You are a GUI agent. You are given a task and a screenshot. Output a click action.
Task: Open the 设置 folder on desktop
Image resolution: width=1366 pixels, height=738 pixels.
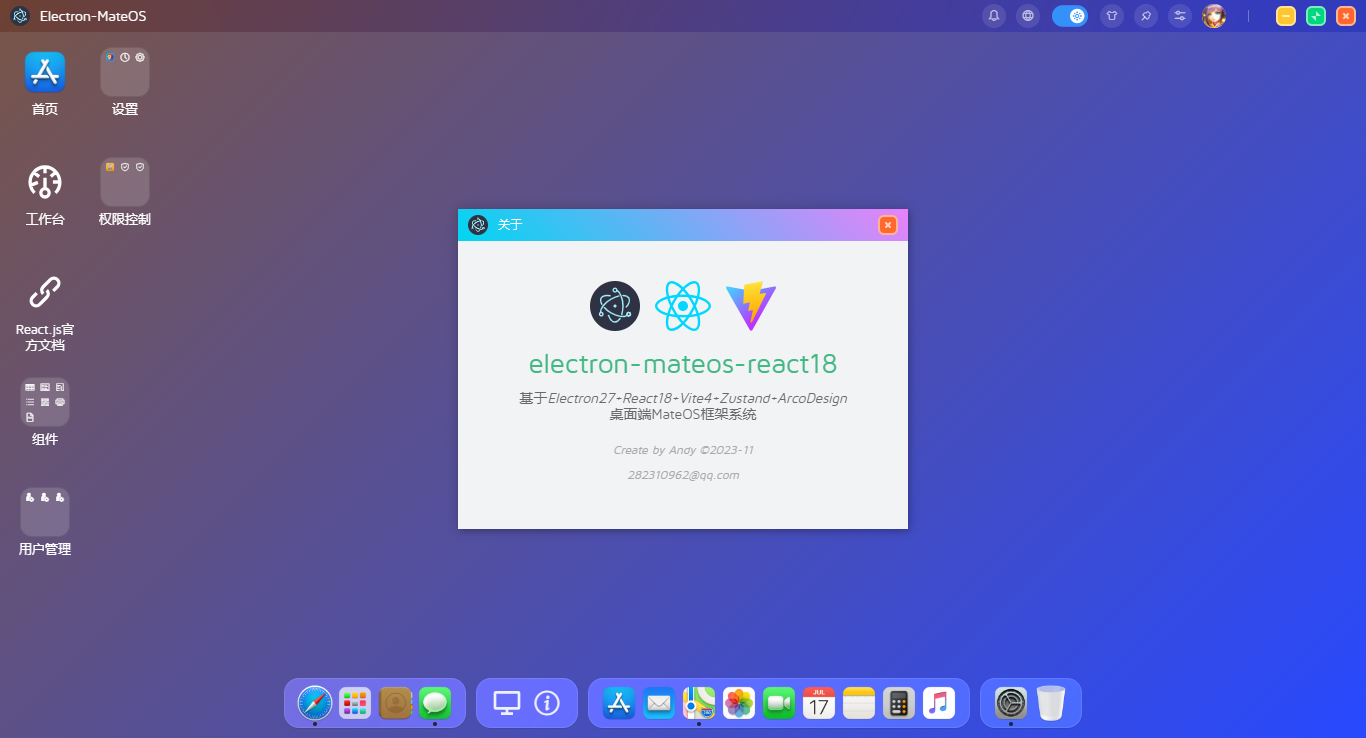[x=125, y=72]
